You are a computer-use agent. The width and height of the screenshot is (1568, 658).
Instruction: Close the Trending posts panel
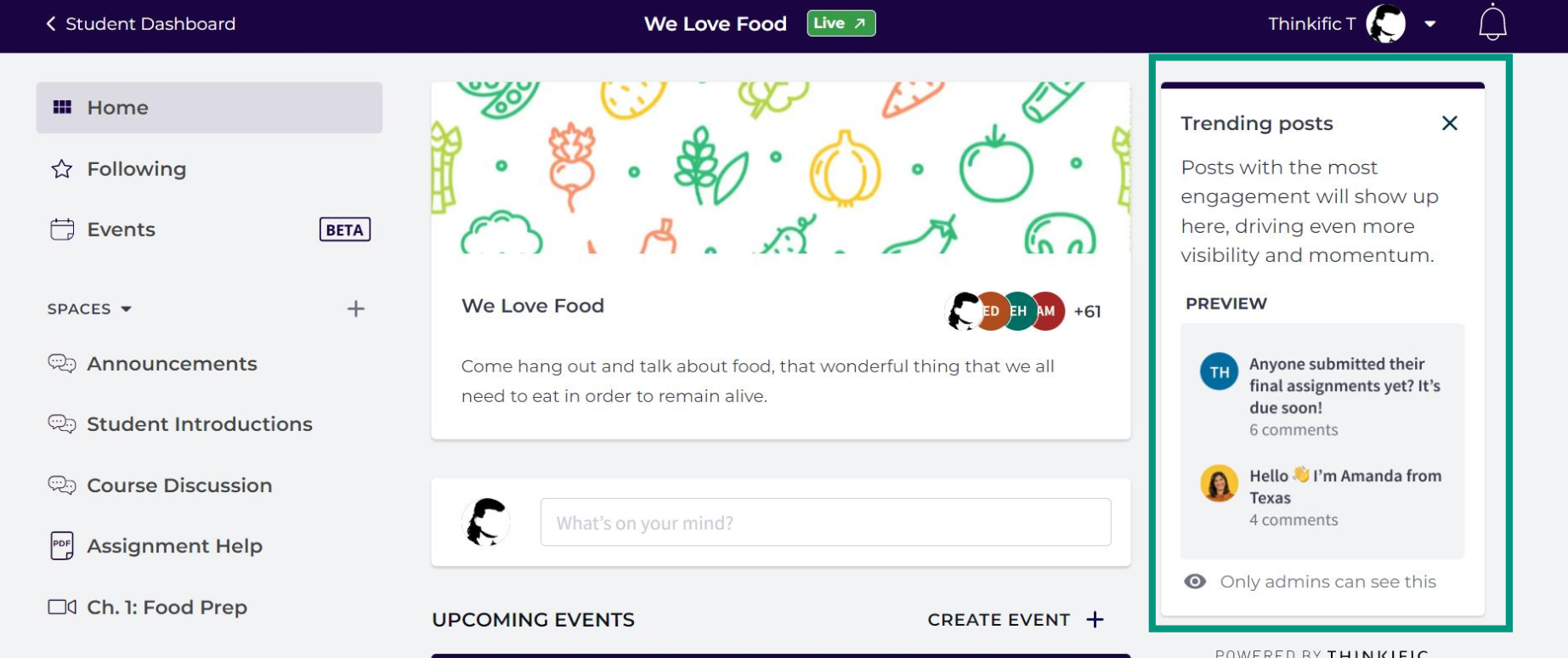(1450, 123)
